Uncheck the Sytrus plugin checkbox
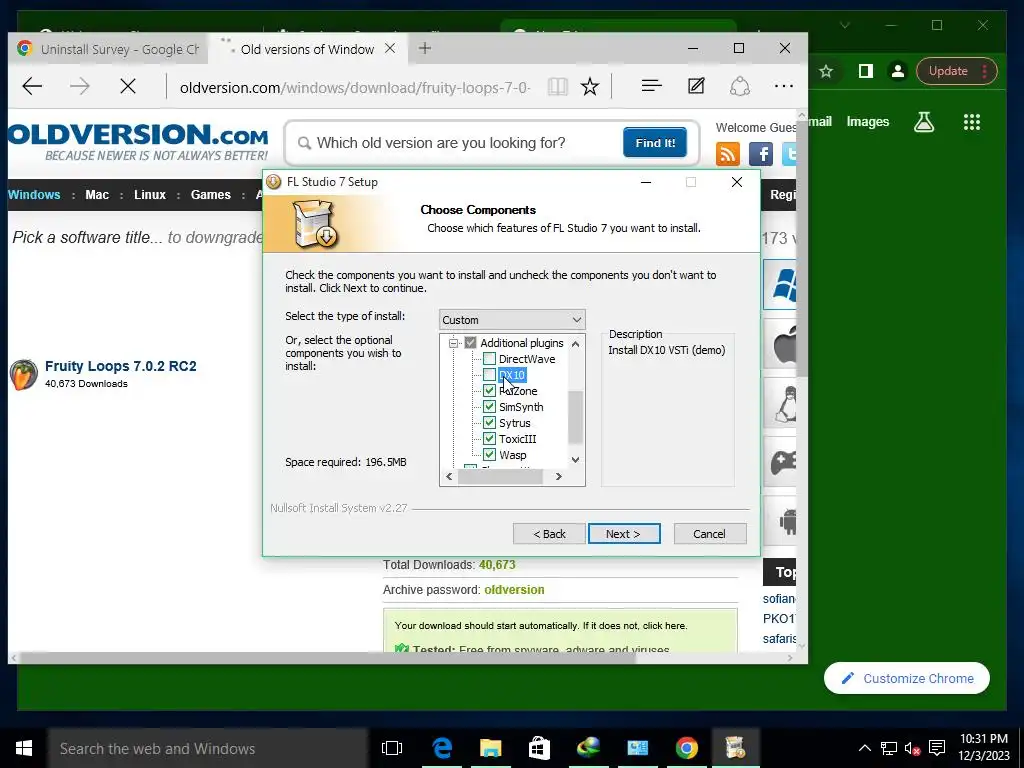The height and width of the screenshot is (768, 1024). [x=489, y=423]
